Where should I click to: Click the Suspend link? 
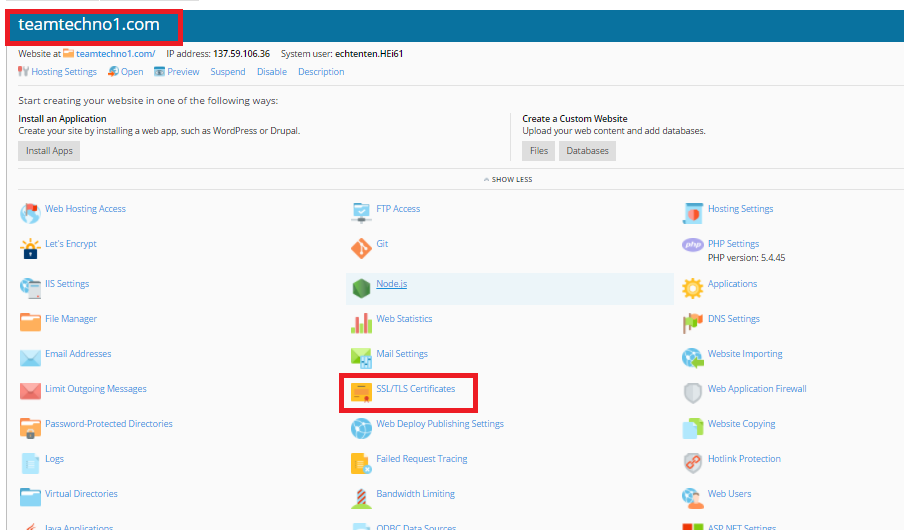point(228,72)
